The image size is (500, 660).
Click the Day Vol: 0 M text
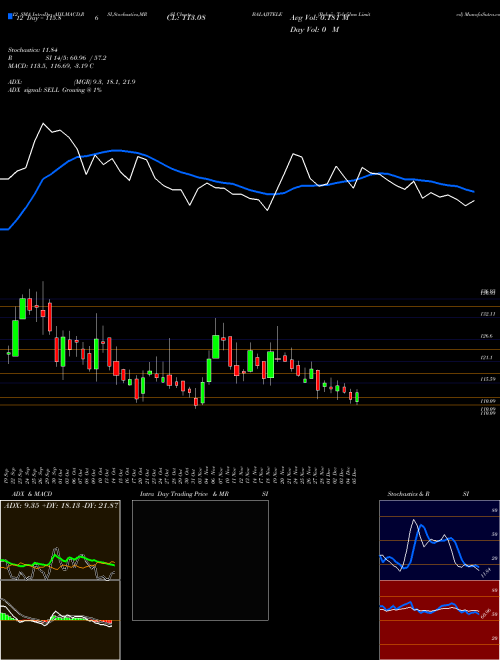314,29
